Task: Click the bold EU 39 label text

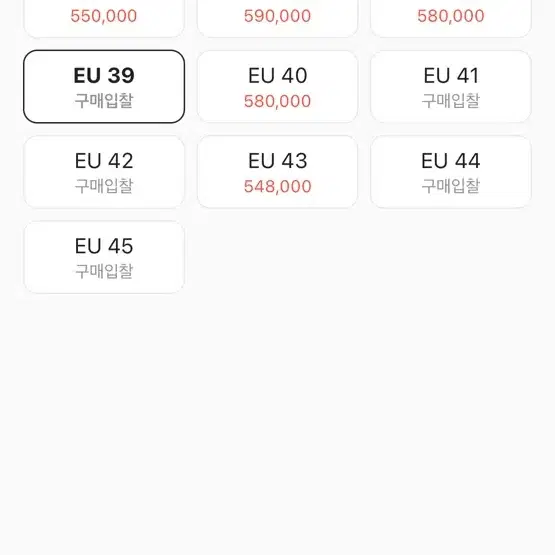Action: [x=104, y=75]
